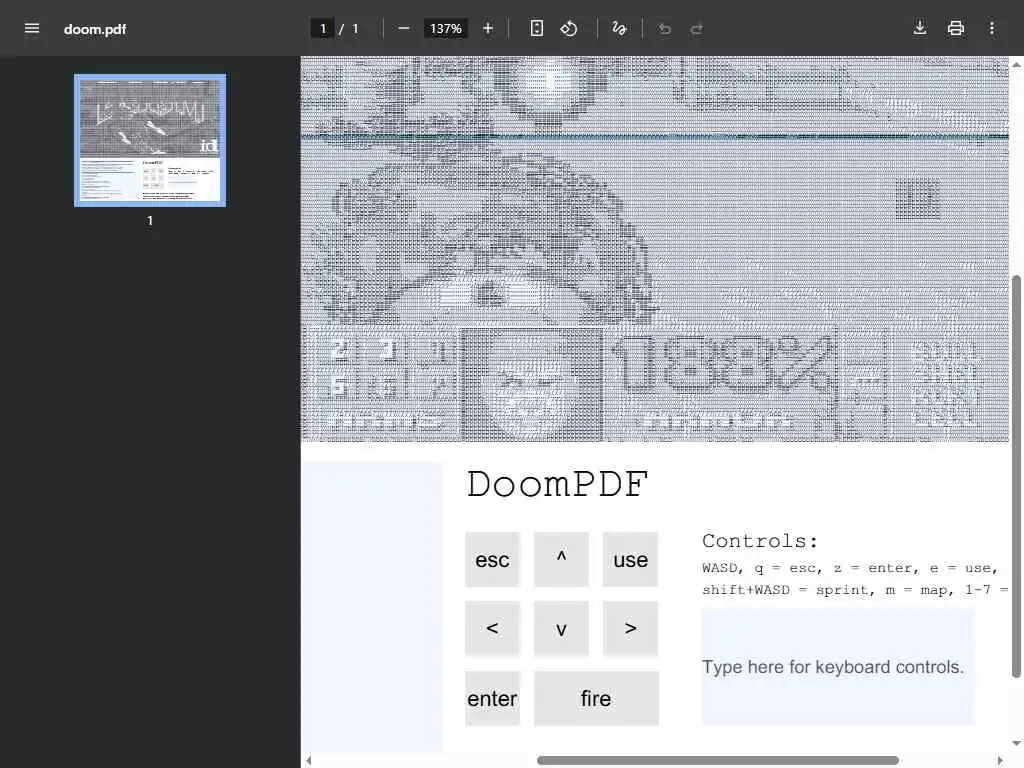Screen dimensions: 1024x768
Task: Print the PDF document
Action: point(955,28)
